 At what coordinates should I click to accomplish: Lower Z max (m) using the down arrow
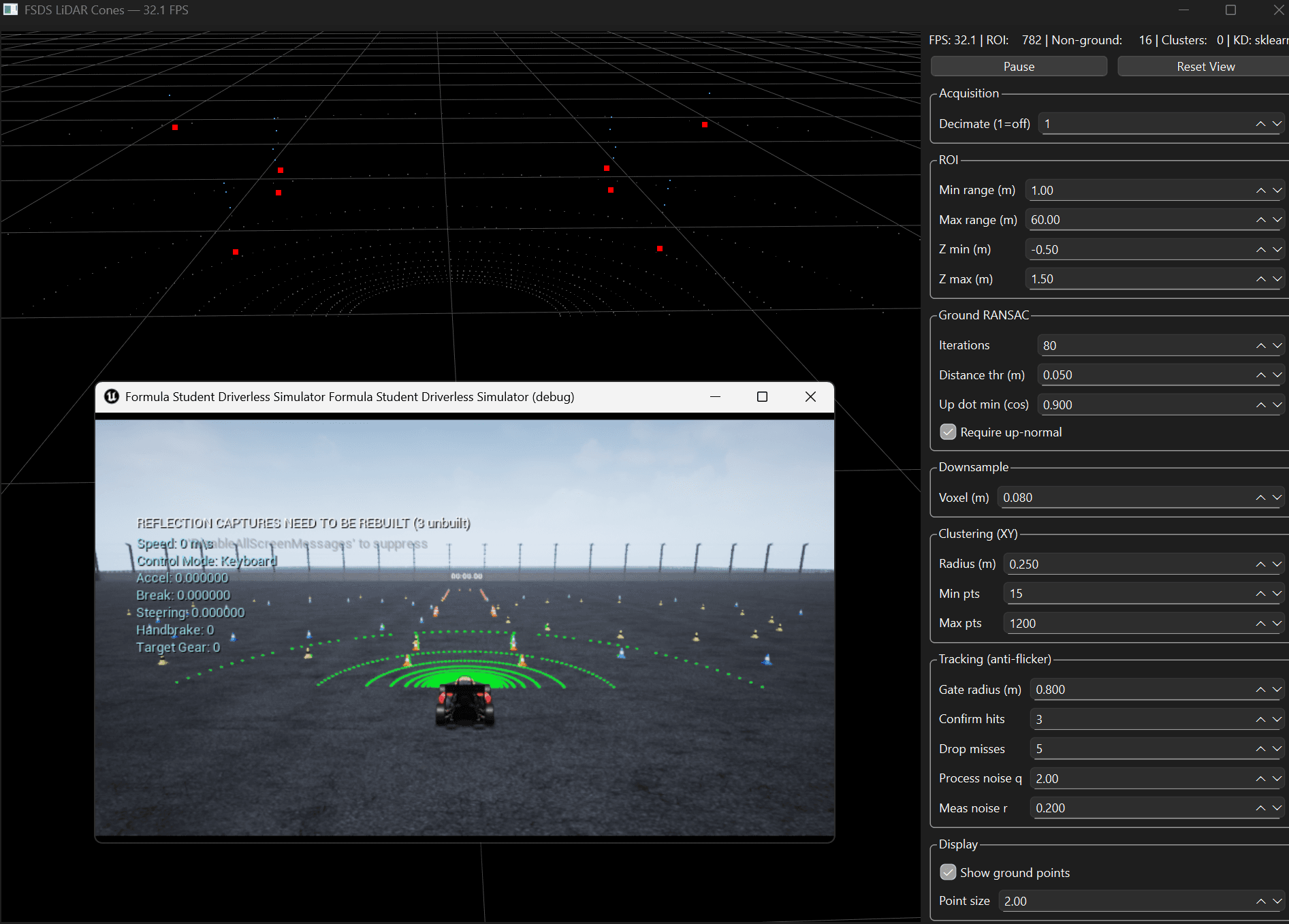(x=1277, y=279)
